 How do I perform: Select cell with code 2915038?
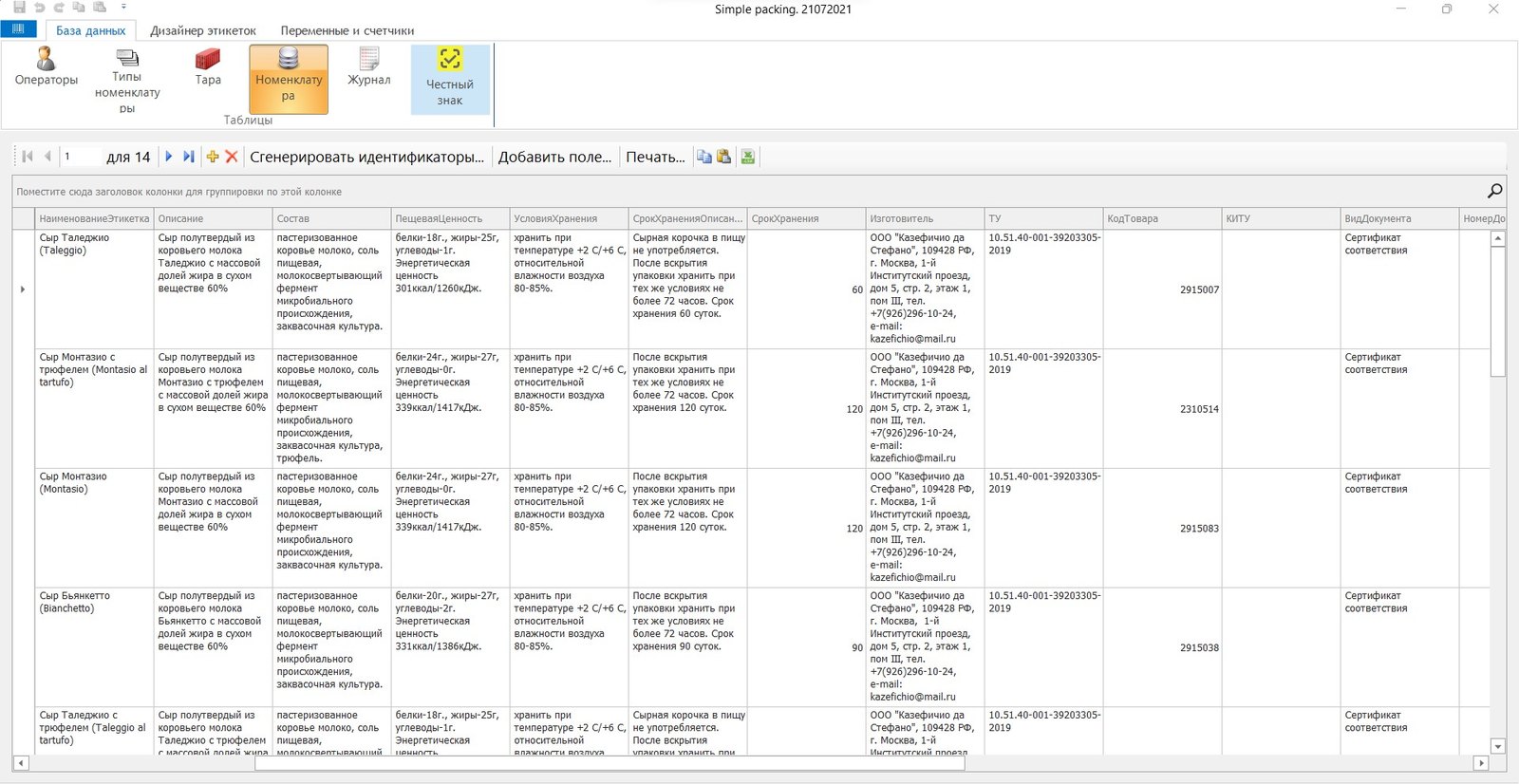click(x=1162, y=647)
